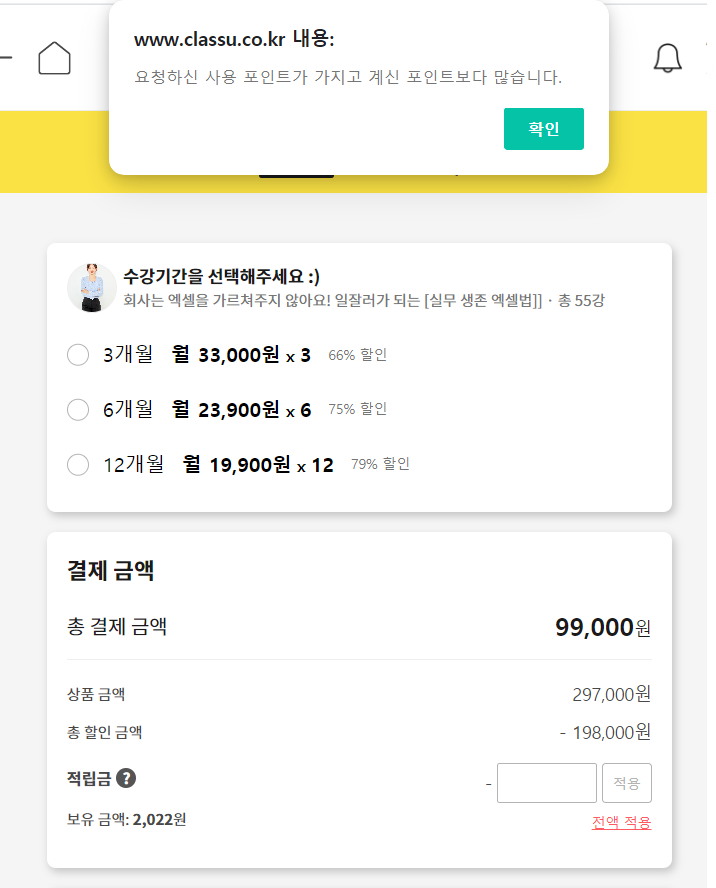Pick the 12개월 period radio button
716x888 pixels.
(78, 464)
